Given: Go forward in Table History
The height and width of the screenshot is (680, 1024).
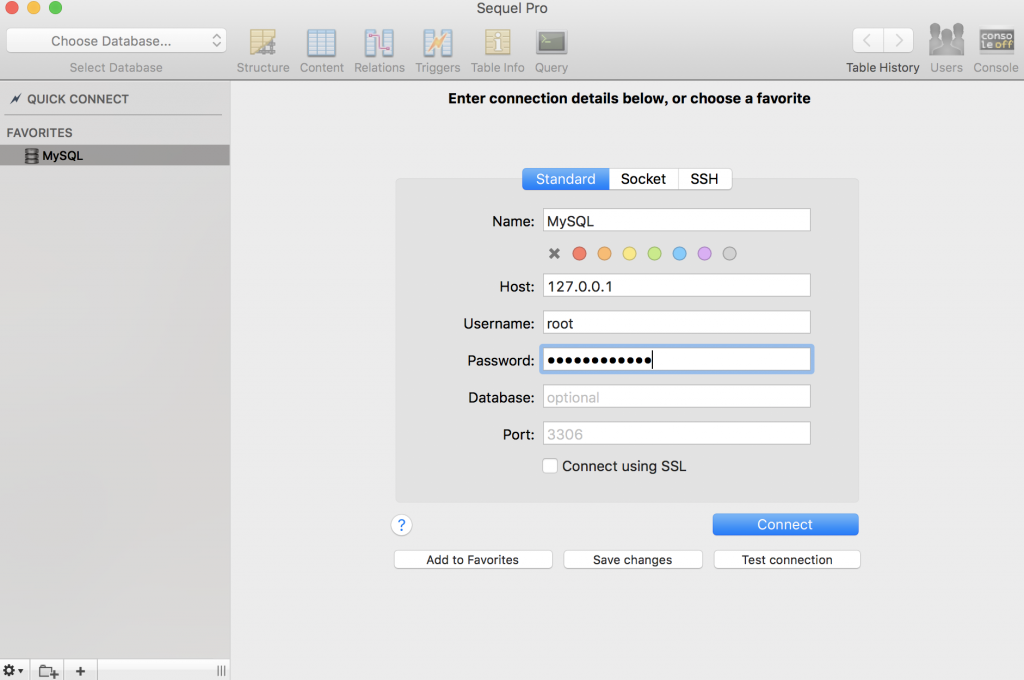Looking at the screenshot, I should [899, 40].
